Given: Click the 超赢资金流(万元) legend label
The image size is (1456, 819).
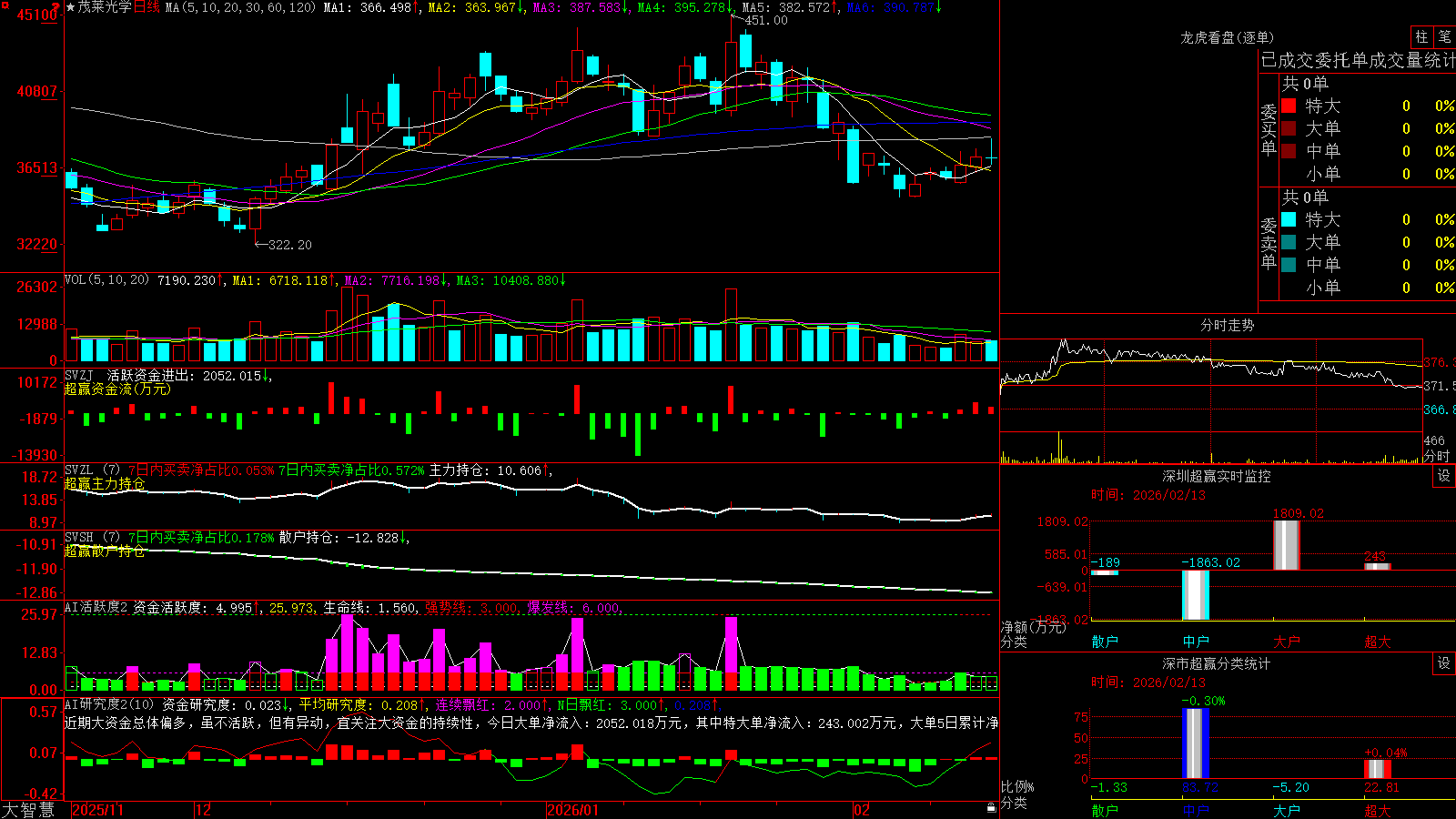Looking at the screenshot, I should [x=117, y=389].
